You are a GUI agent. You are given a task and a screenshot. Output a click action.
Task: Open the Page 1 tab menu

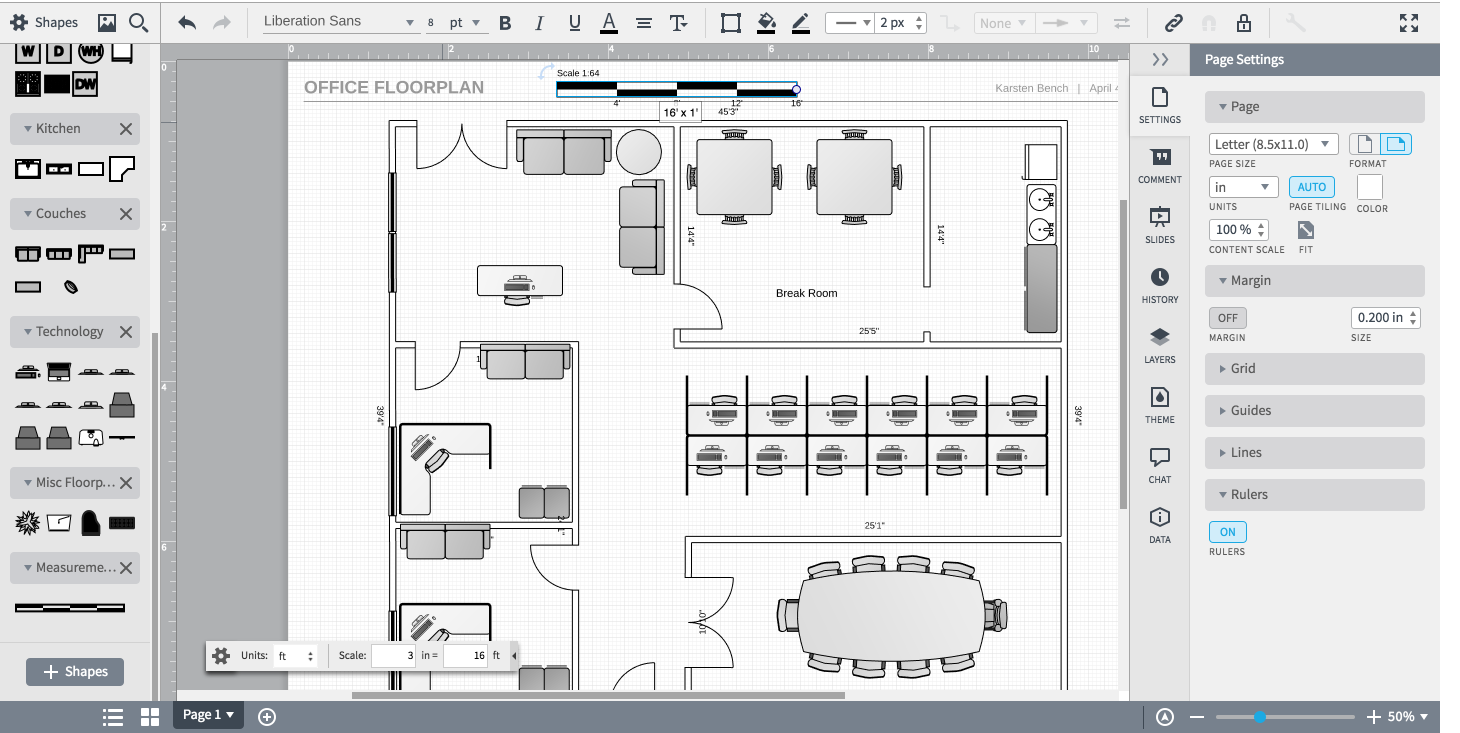tap(208, 715)
